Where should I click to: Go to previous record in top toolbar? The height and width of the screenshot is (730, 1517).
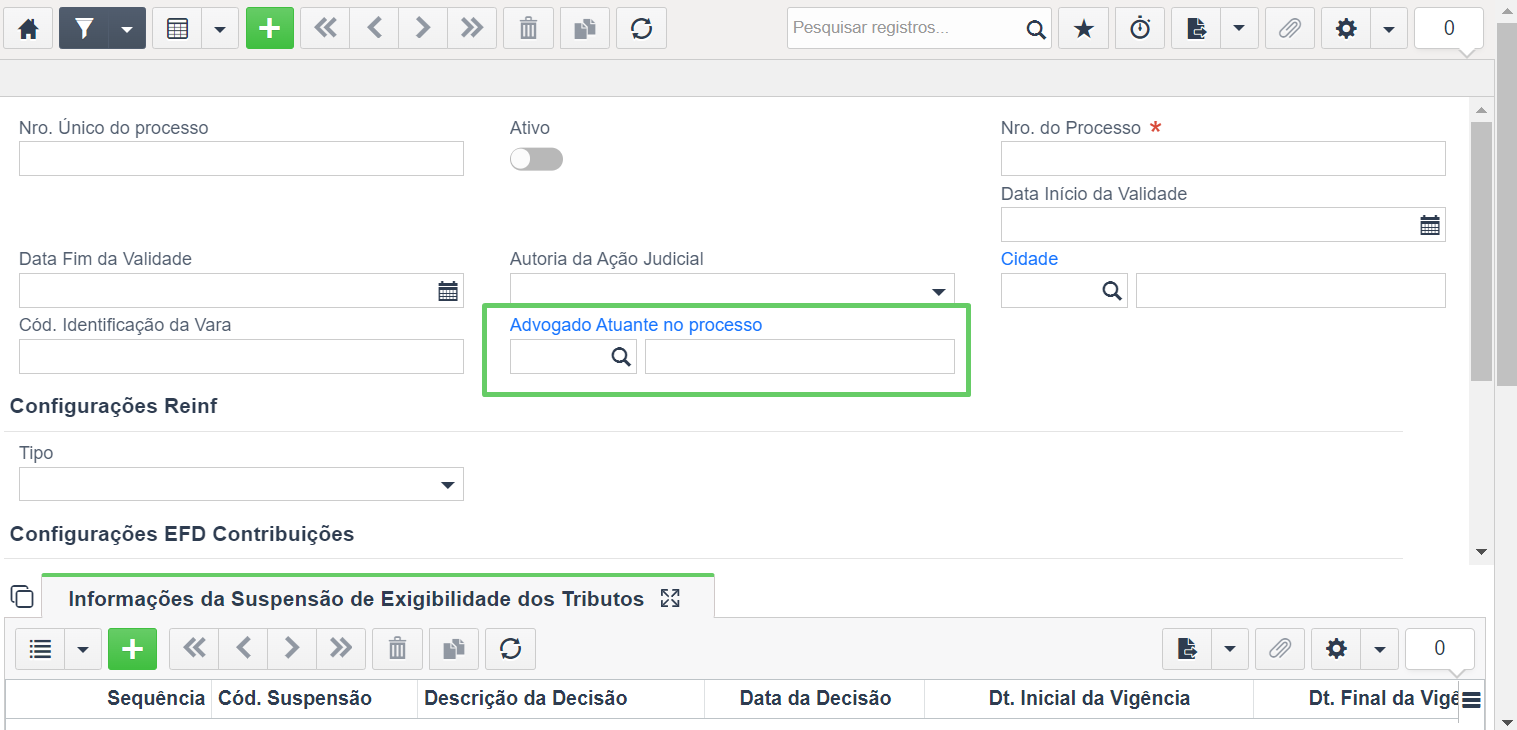tap(374, 28)
